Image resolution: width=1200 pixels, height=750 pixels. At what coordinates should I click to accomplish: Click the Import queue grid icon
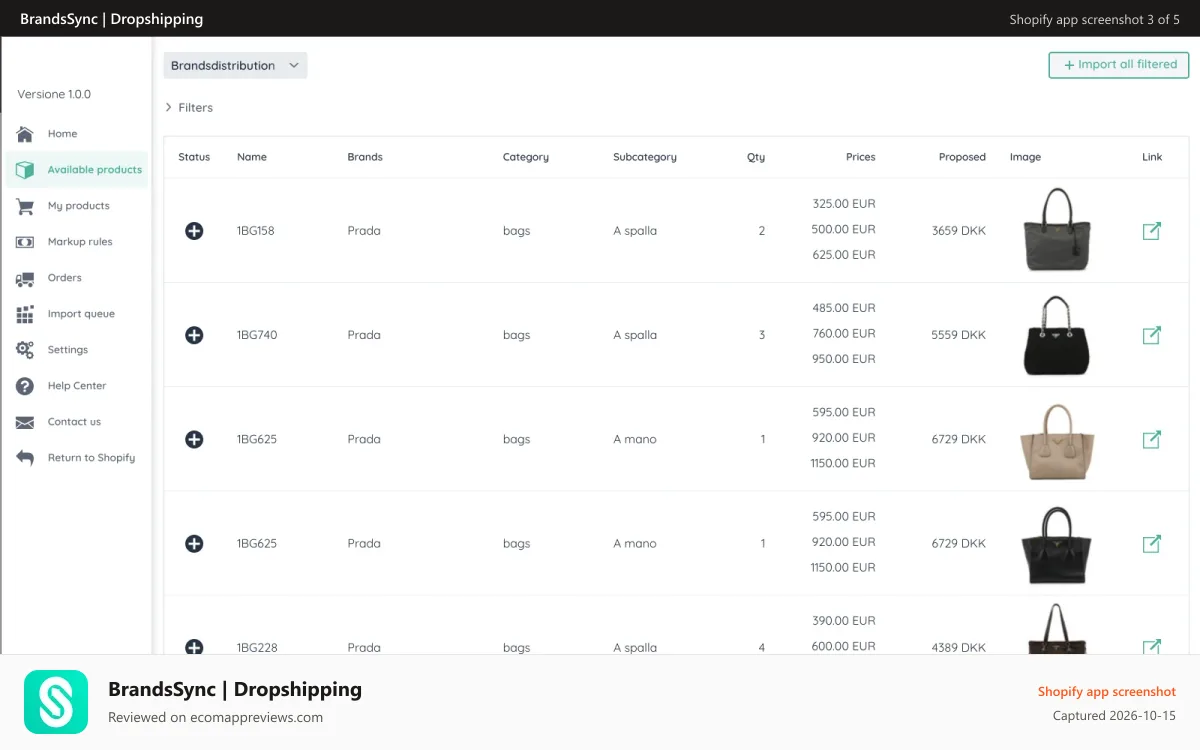[25, 314]
